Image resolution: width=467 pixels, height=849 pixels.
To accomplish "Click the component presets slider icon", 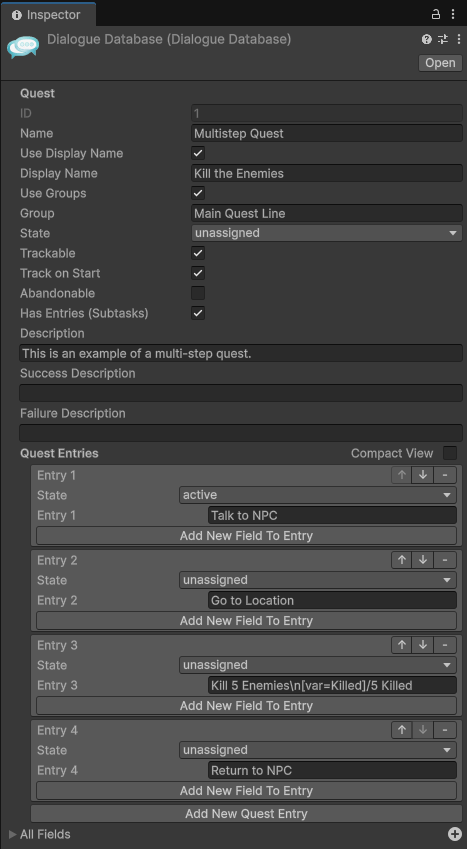I will 443,39.
